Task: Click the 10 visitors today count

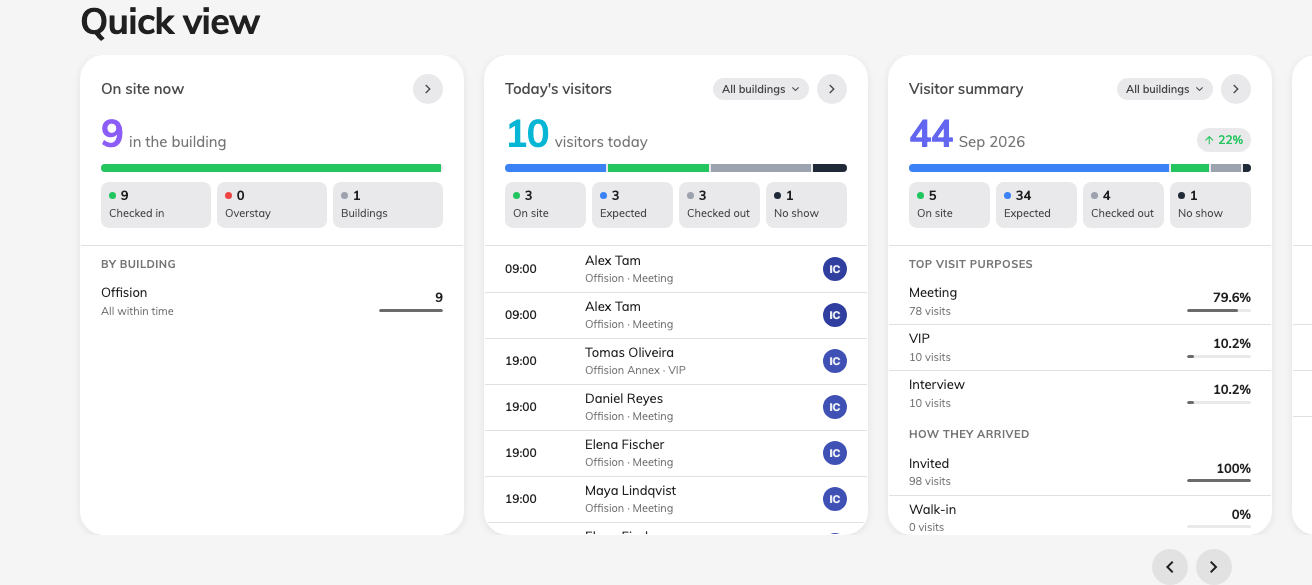Action: point(576,135)
